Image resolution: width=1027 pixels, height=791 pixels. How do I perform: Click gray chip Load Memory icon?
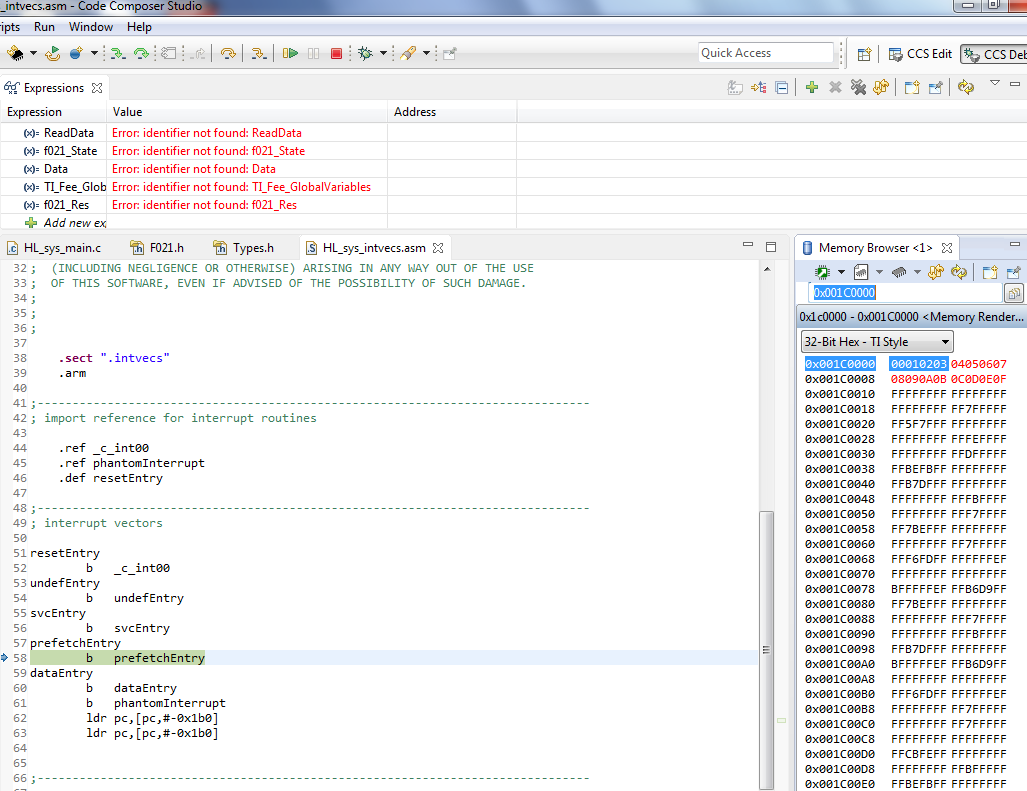(x=899, y=272)
